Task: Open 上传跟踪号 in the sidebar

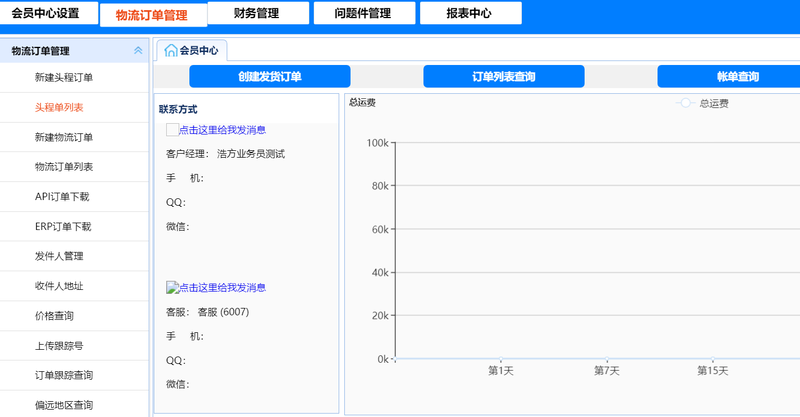Action: pyautogui.click(x=59, y=346)
